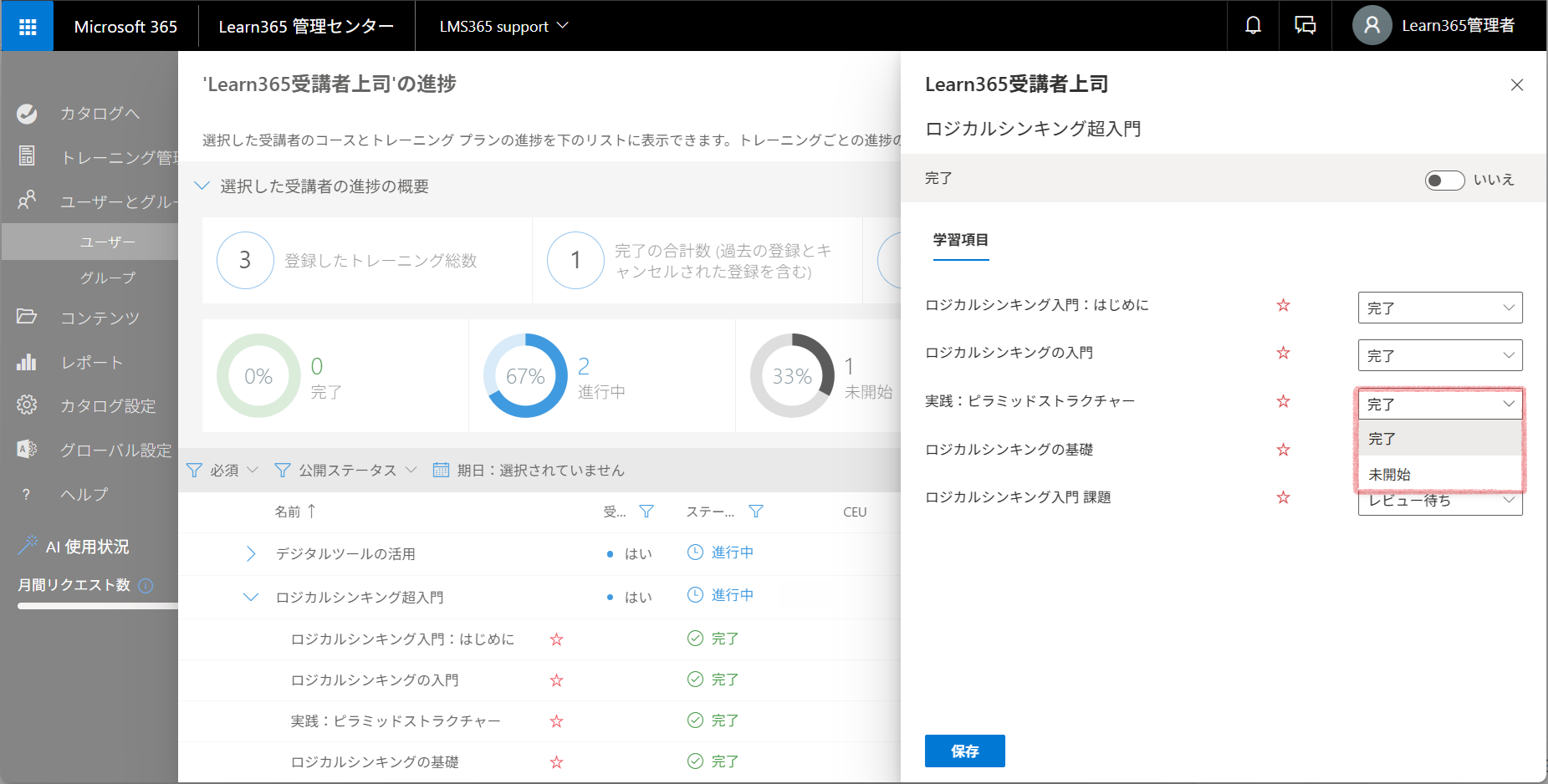
Task: Open Learn365 管理センター header link
Action: (x=306, y=26)
